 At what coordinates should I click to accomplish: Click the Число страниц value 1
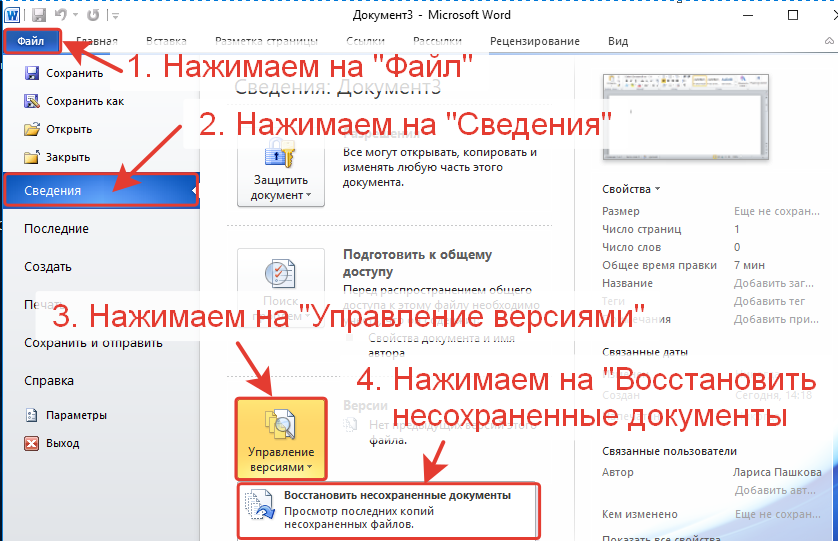737,229
